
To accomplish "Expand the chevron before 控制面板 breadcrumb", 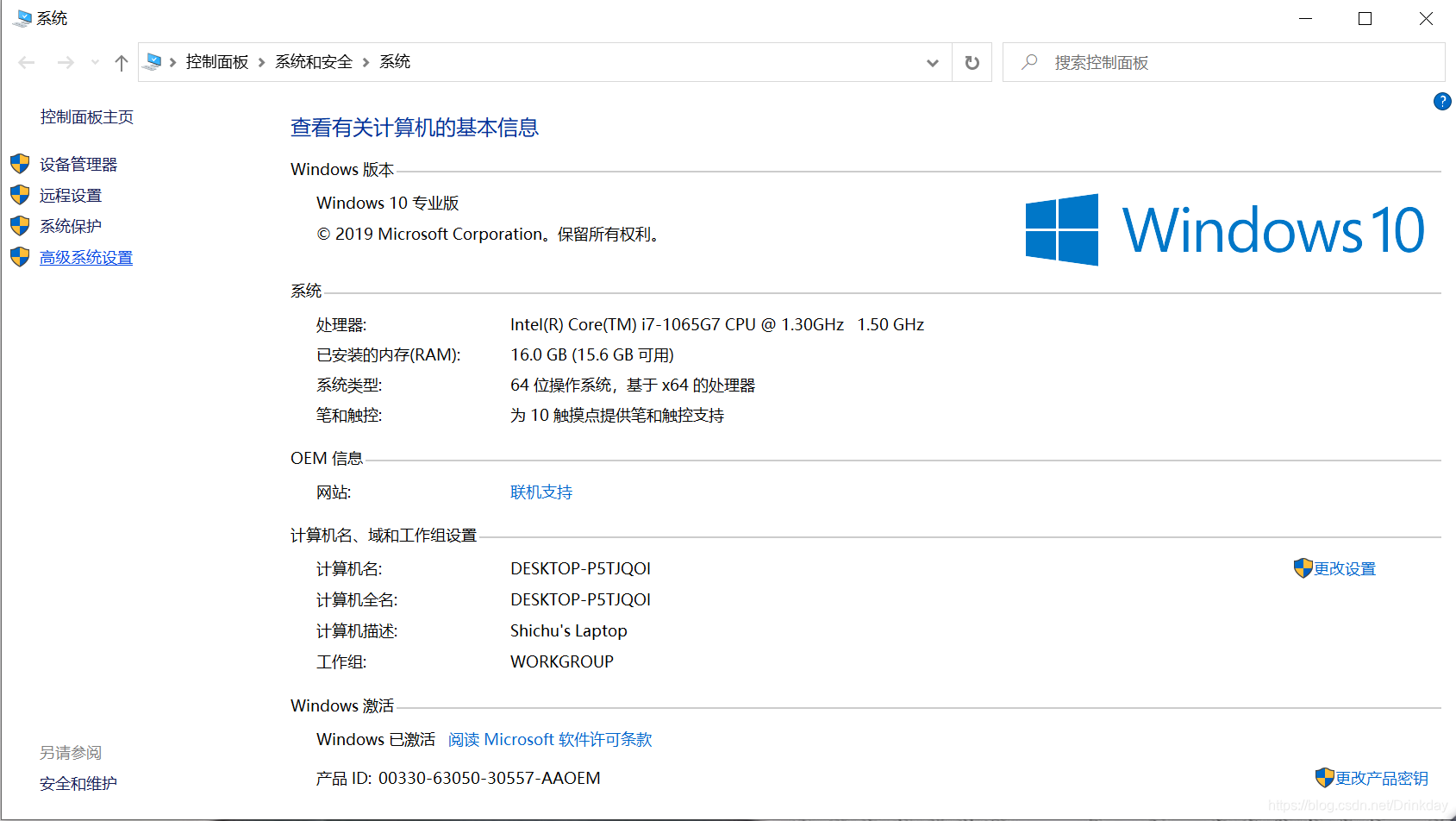I will [173, 62].
